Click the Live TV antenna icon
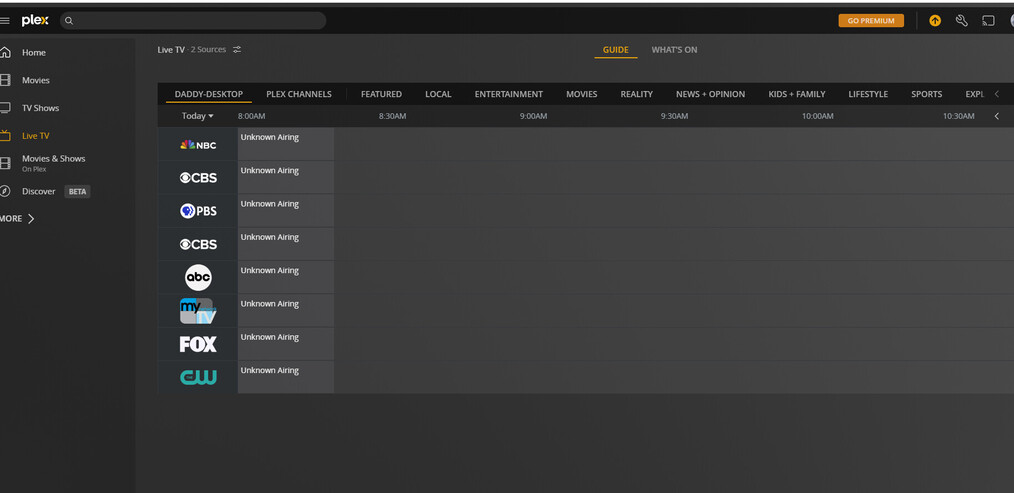Screen dimensions: 1014x493 pos(5,135)
